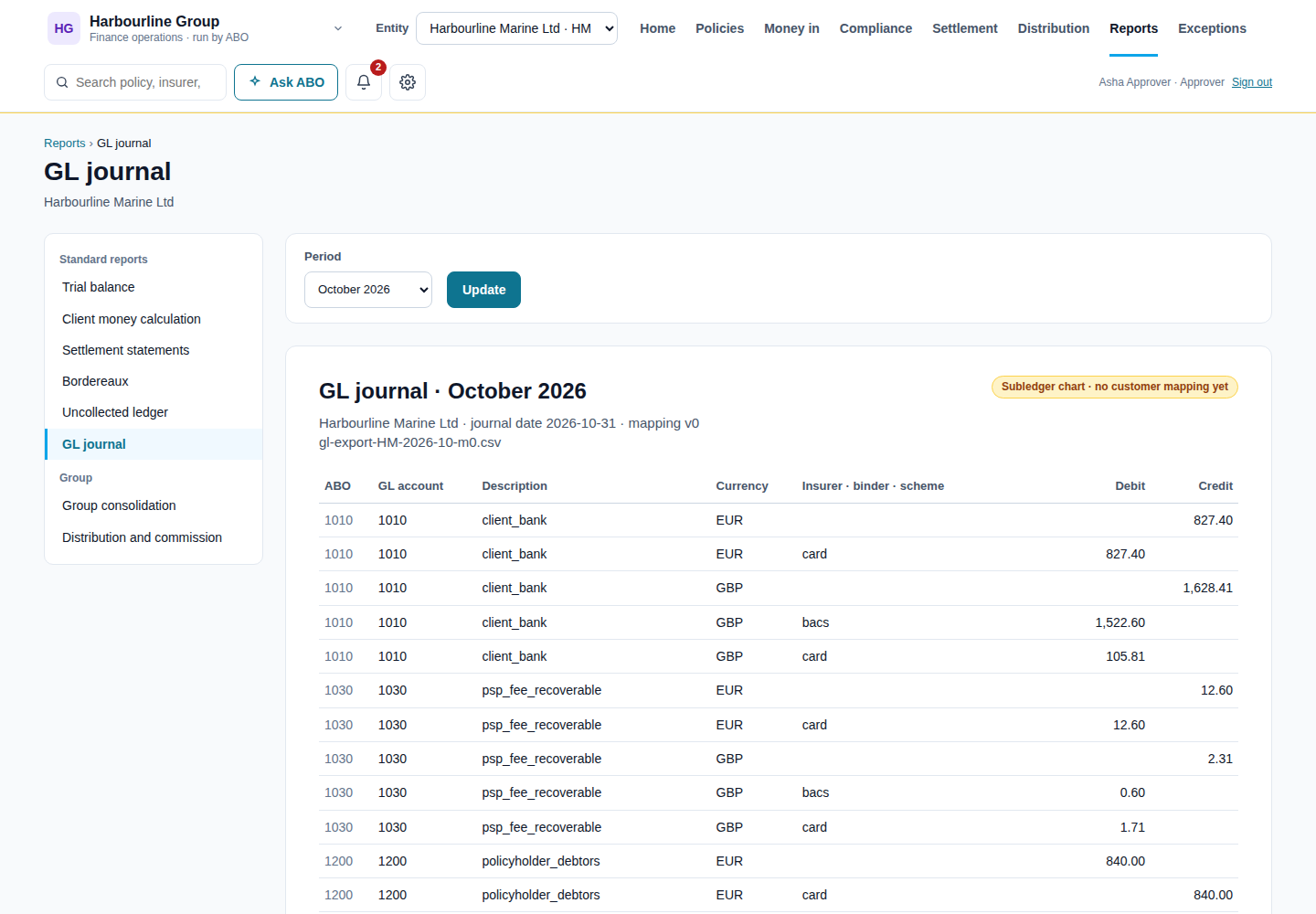Open the settings gear
The image size is (1316, 914).
tap(408, 82)
